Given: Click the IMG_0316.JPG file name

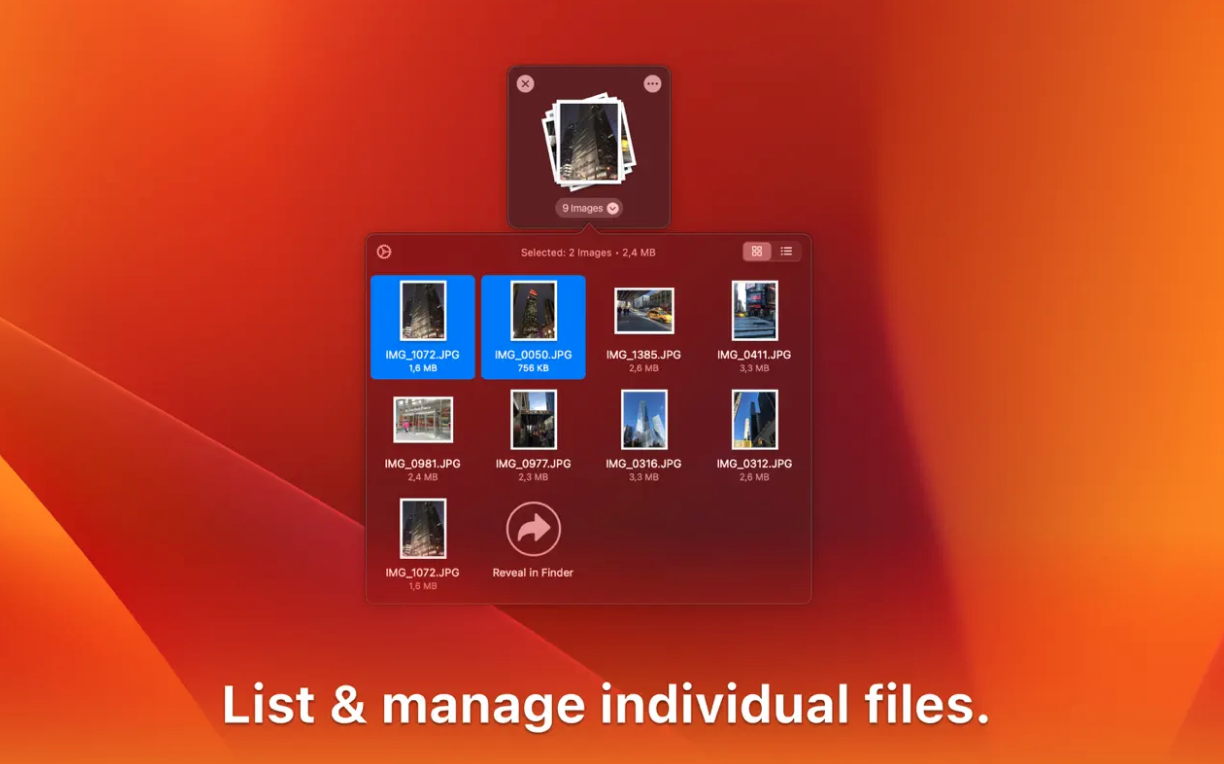Looking at the screenshot, I should coord(644,464).
